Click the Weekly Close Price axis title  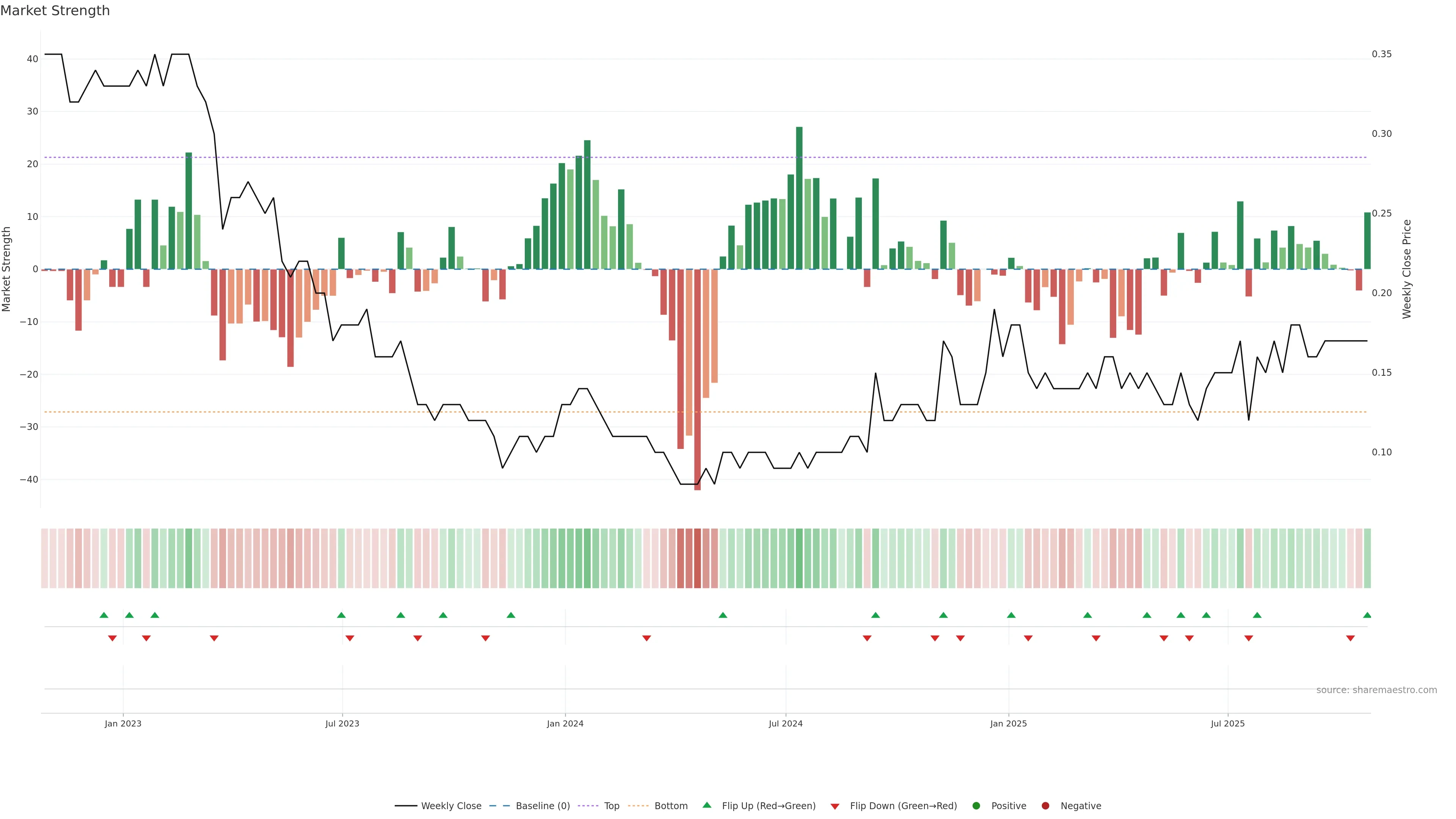coord(1407,269)
